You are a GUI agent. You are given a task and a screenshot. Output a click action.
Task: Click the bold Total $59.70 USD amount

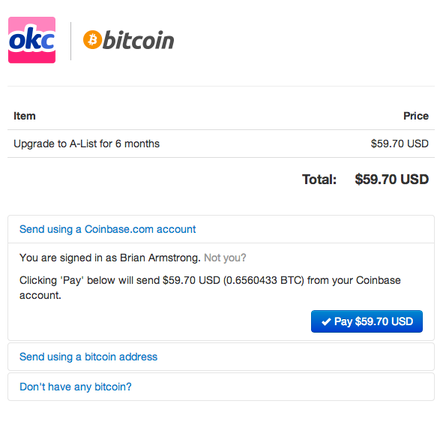(x=392, y=179)
